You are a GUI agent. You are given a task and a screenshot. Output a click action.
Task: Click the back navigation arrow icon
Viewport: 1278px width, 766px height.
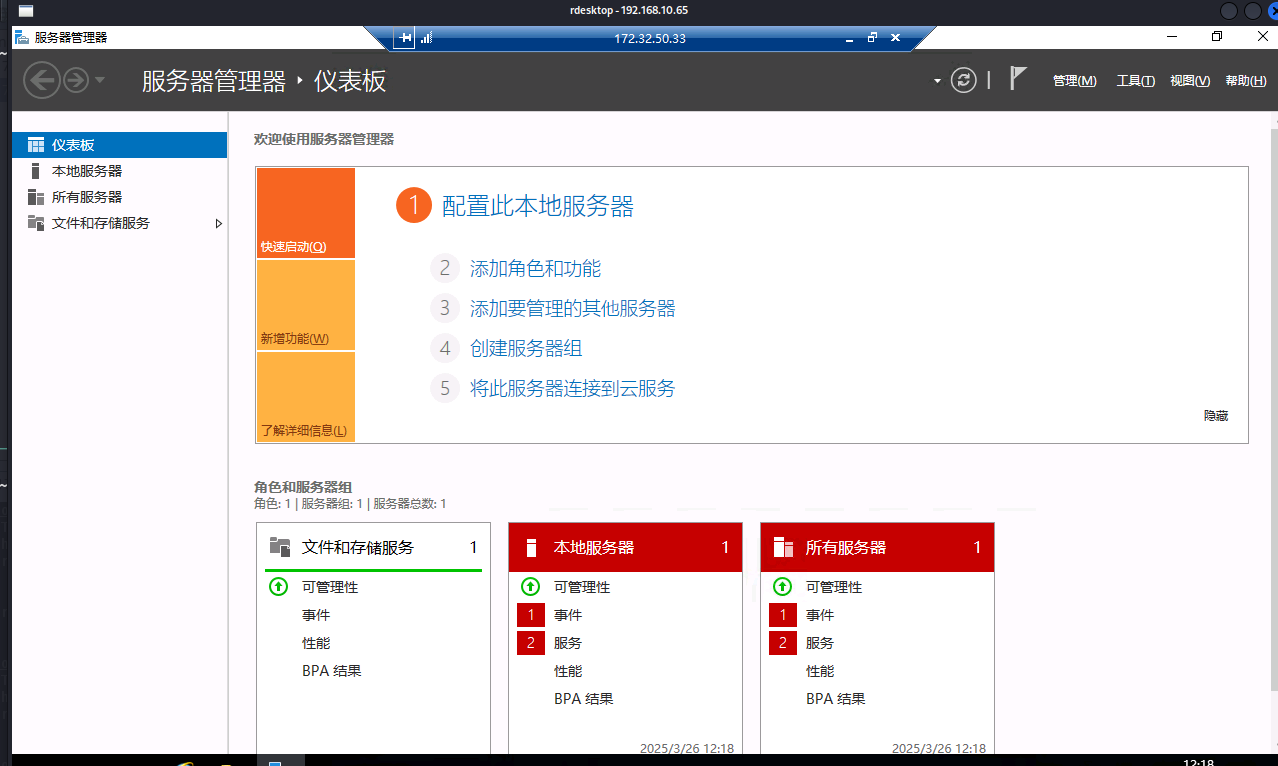point(41,80)
